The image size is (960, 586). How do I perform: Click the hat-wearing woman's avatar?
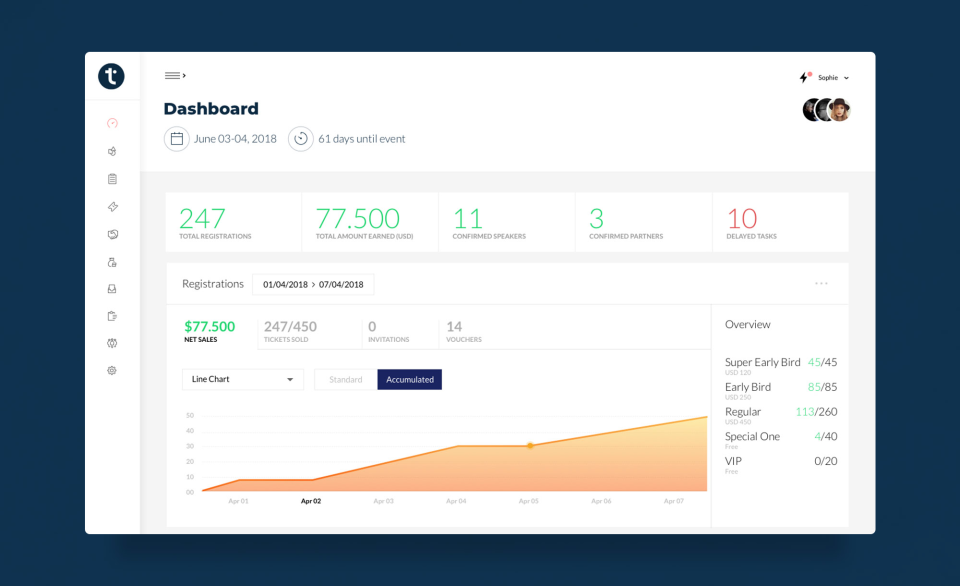(840, 110)
